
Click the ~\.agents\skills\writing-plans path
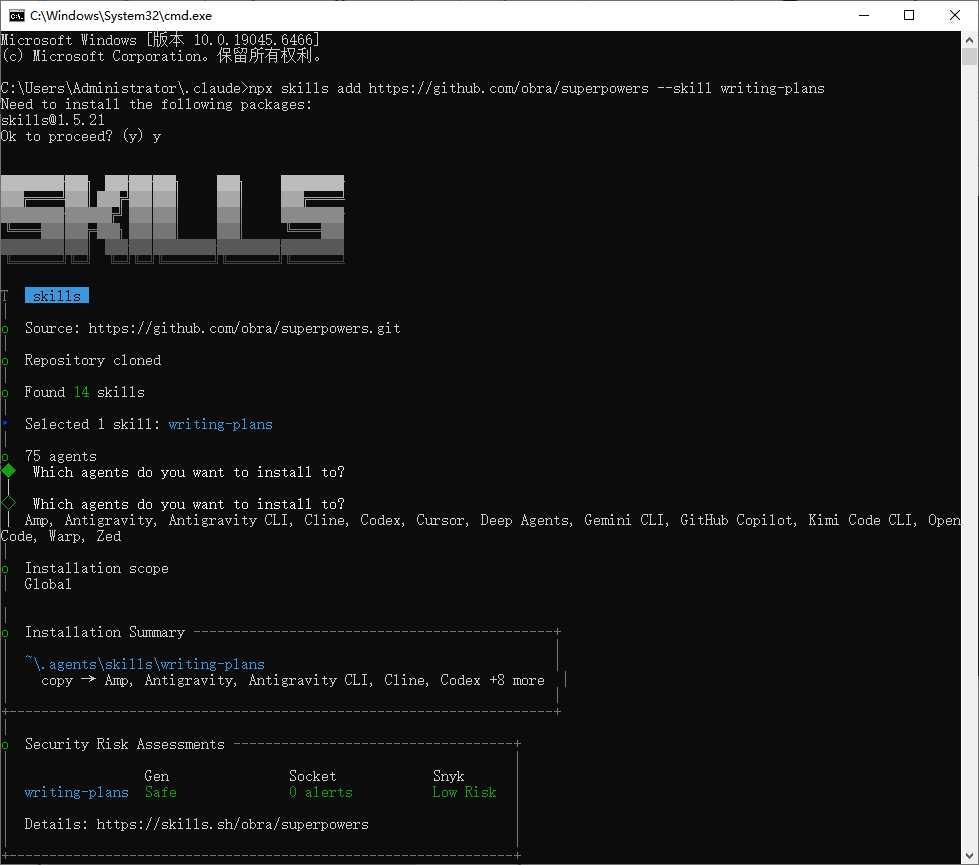(145, 664)
